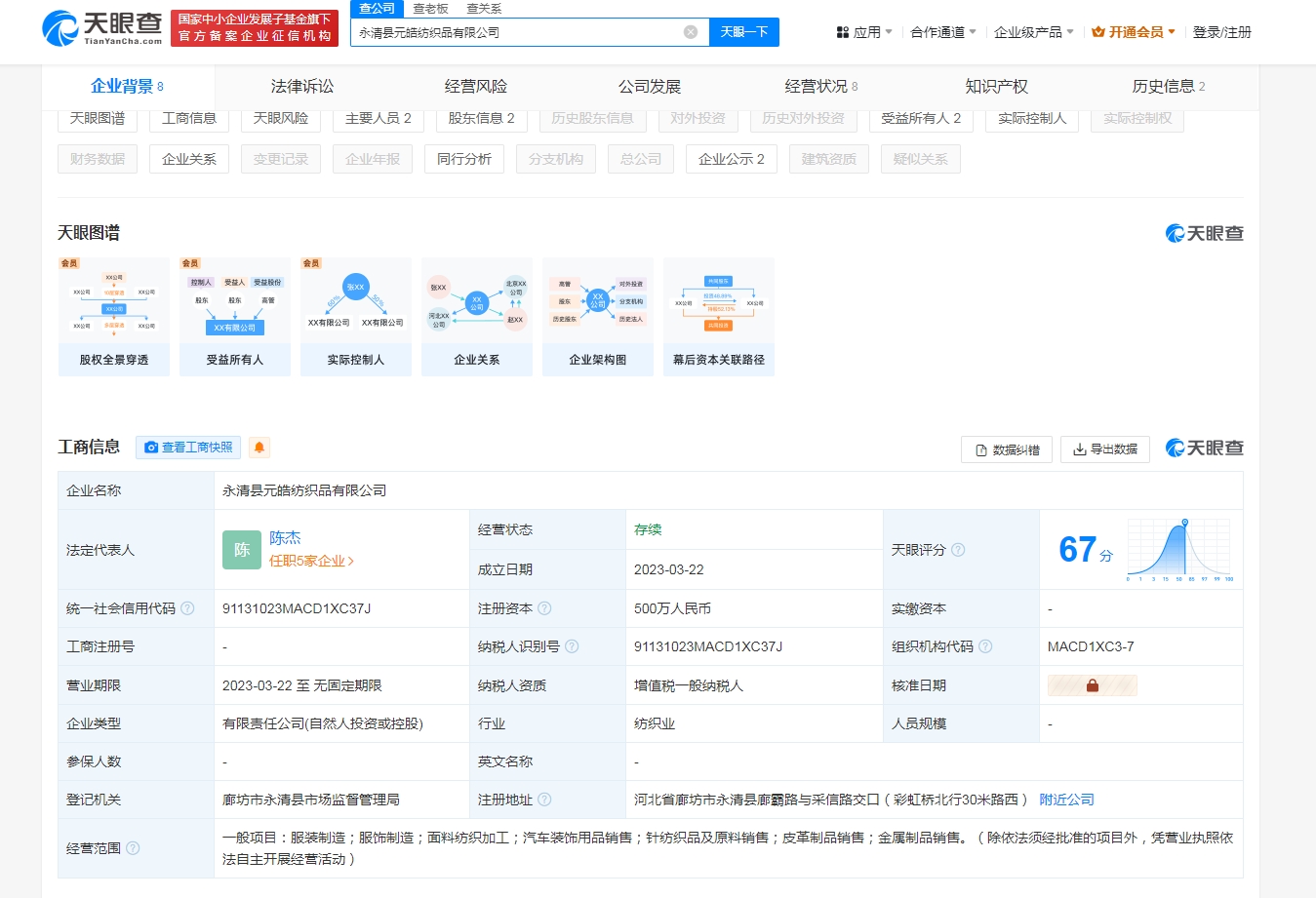Screen dimensions: 1316x898
Task: Select the 公司发展 tab
Action: click(x=650, y=87)
